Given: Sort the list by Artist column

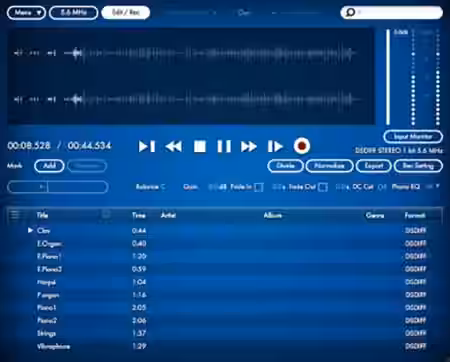Looking at the screenshot, I should pos(168,215).
